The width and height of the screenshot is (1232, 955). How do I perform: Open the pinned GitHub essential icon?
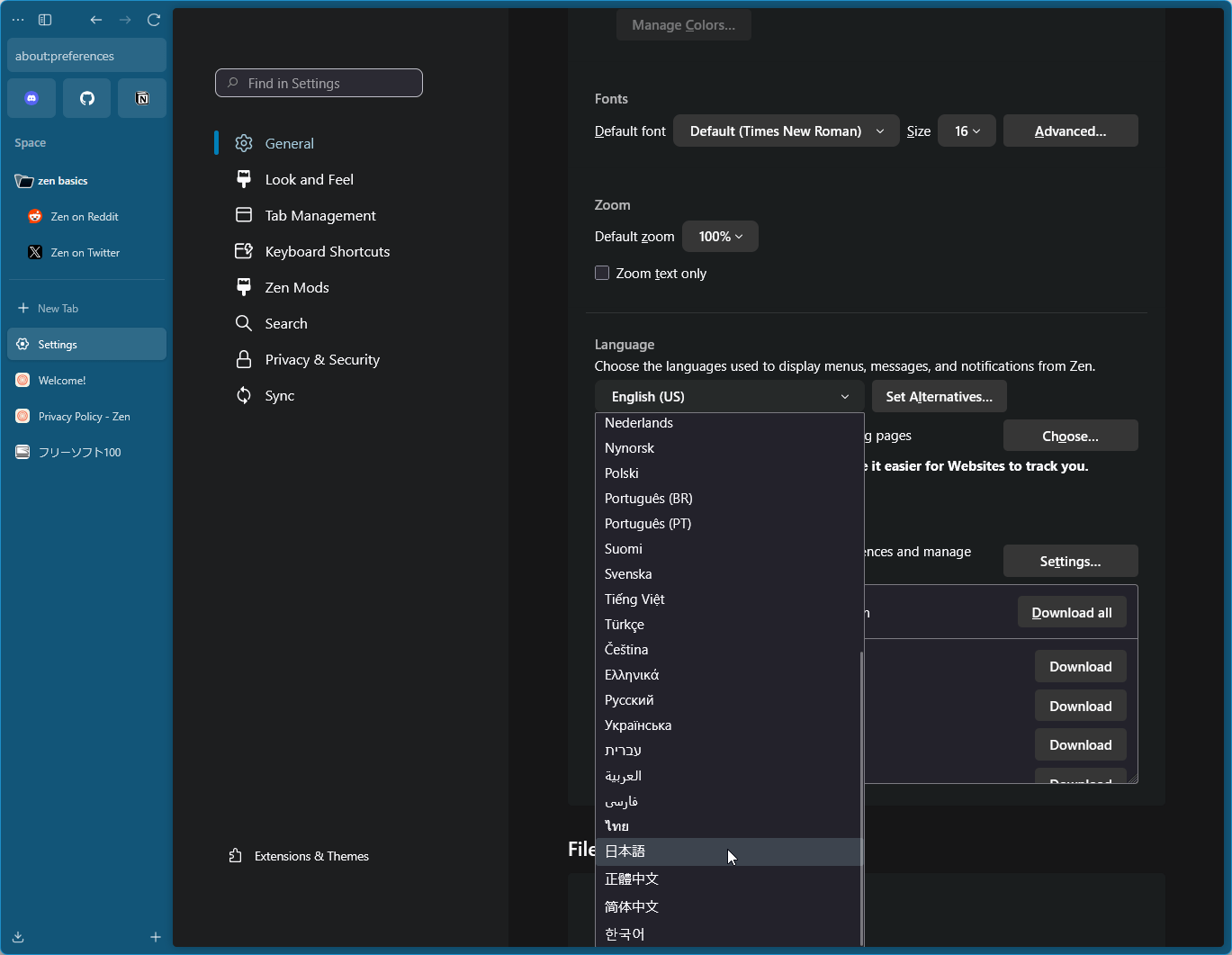pos(87,98)
